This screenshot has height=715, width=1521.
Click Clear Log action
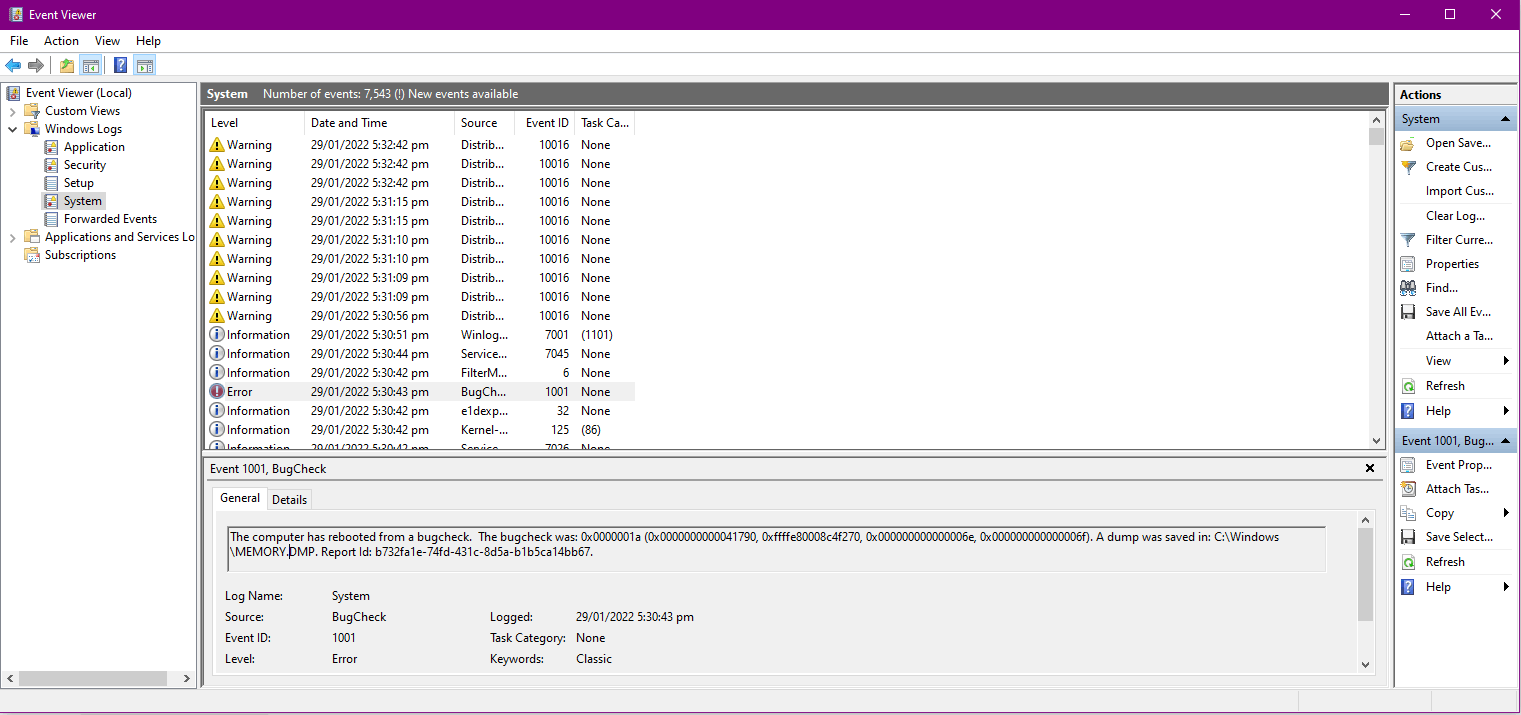1455,216
